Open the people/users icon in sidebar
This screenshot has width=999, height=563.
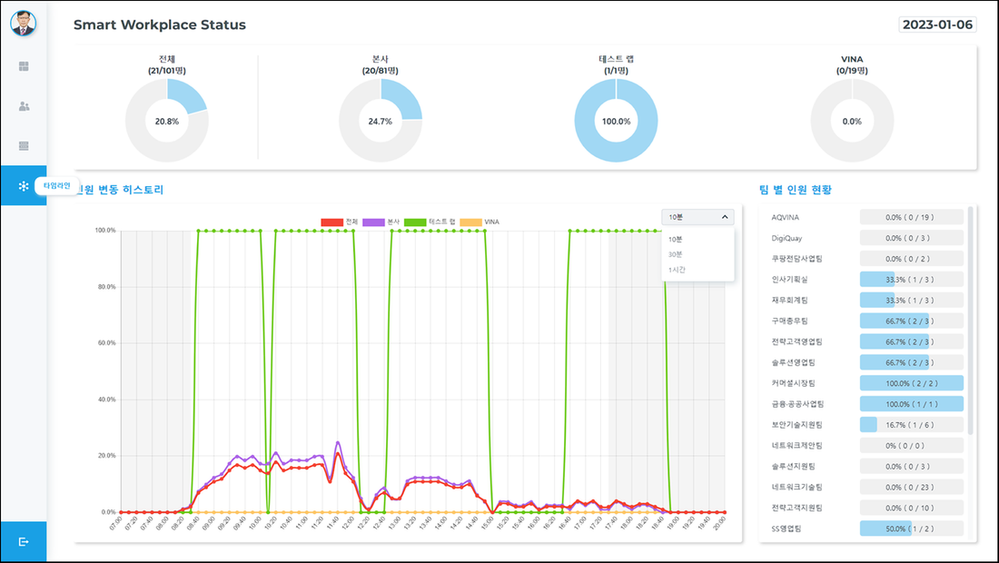(23, 106)
